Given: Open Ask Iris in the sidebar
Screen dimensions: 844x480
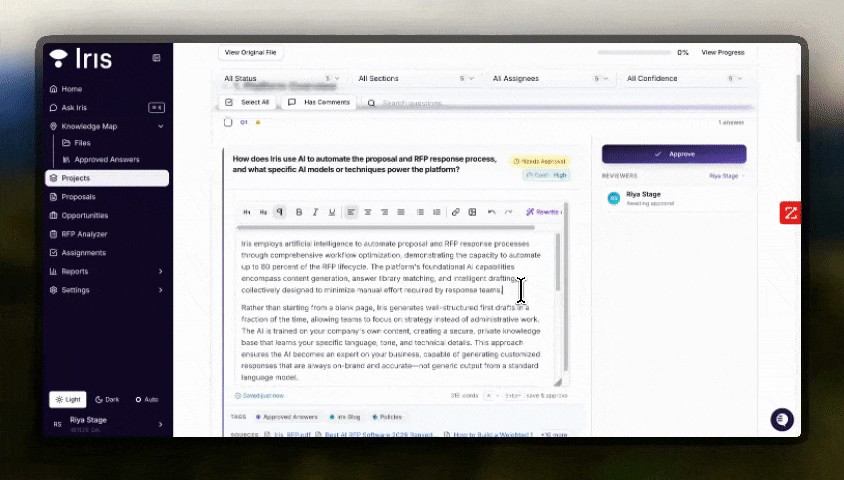Looking at the screenshot, I should pyautogui.click(x=107, y=108).
